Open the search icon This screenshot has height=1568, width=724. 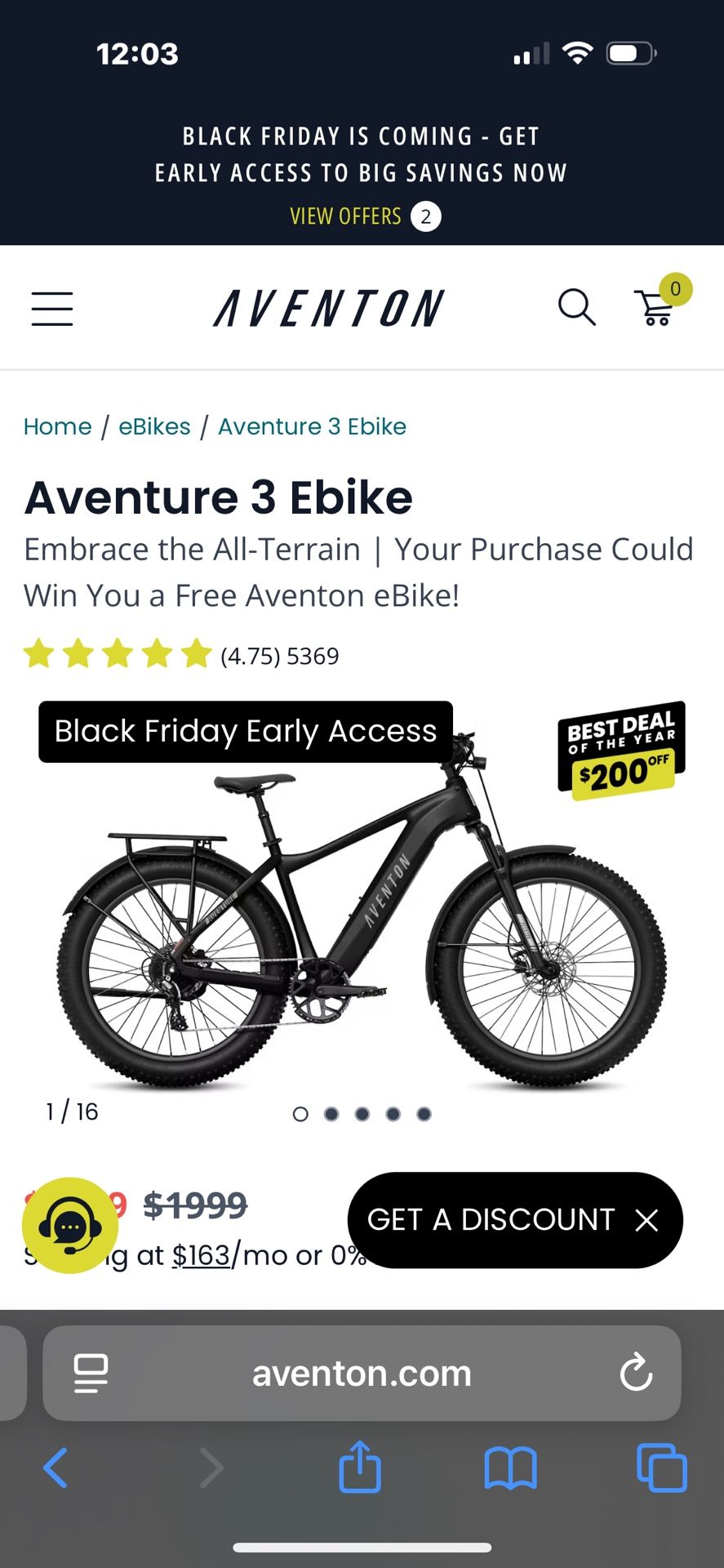[x=577, y=308]
